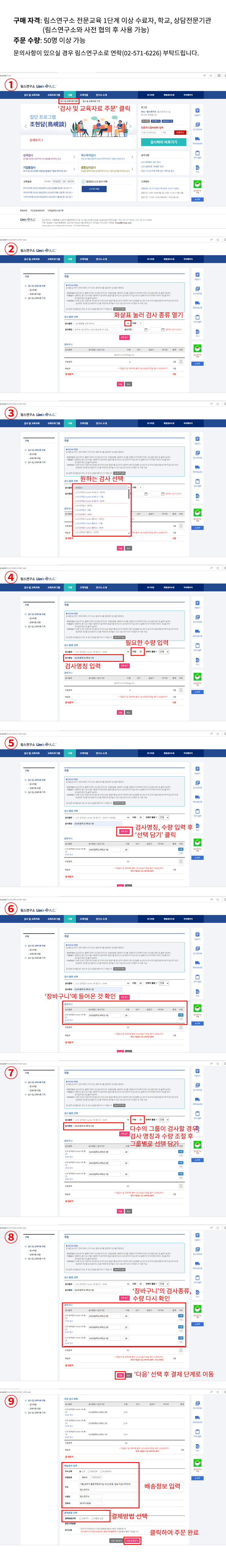This screenshot has height=1568, width=226.
Task: Click the TOP button in step 1 sidebar
Action: pos(197,199)
